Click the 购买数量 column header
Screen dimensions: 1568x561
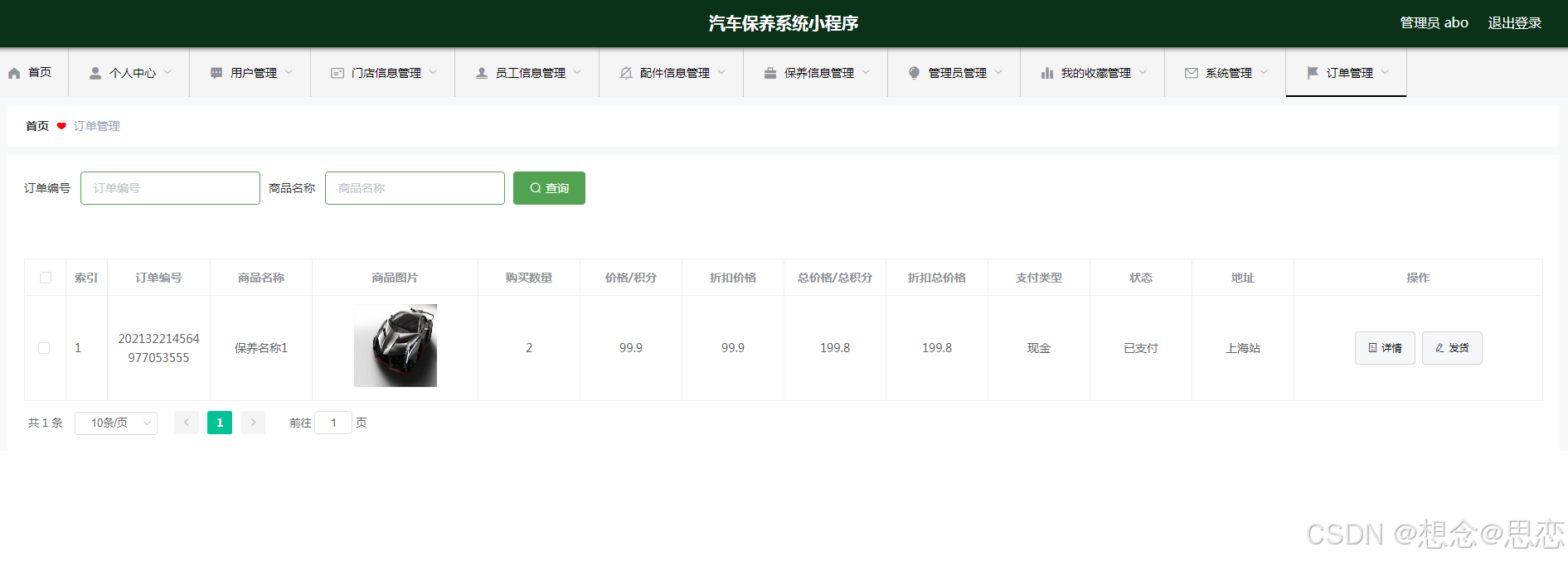coord(529,278)
